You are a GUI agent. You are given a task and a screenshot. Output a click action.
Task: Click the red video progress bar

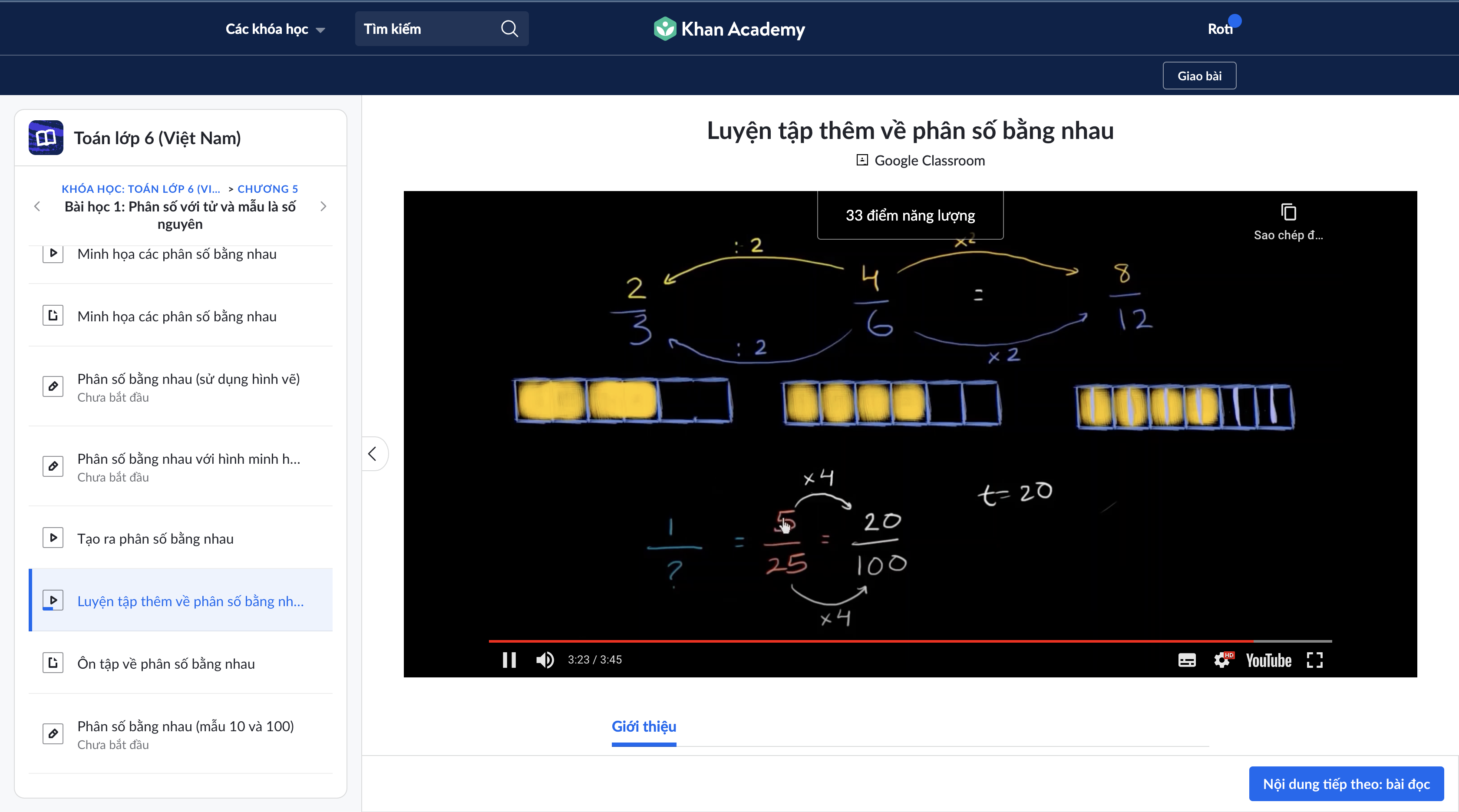850,641
